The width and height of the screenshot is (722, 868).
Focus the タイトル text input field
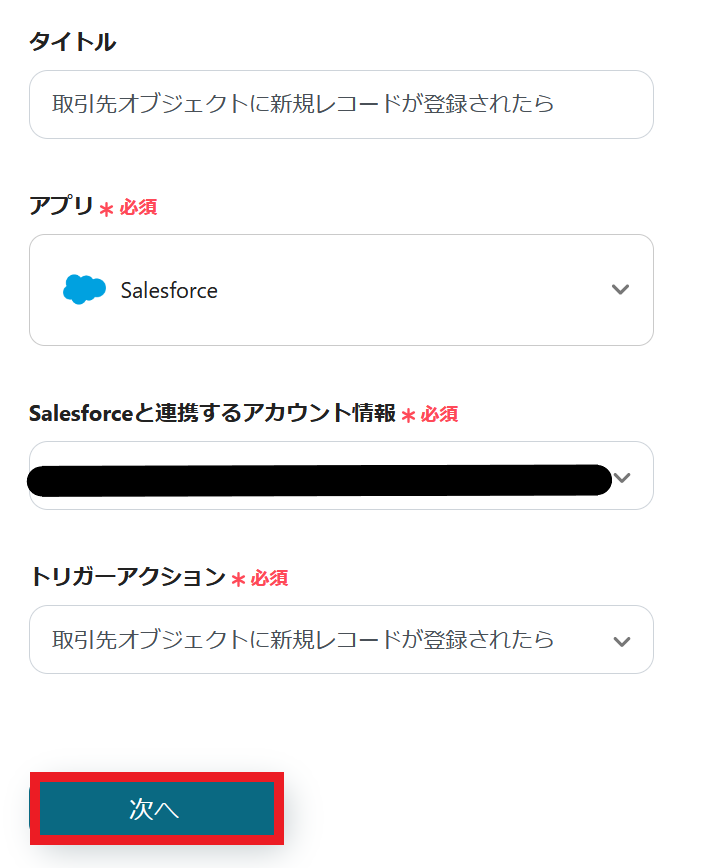tap(340, 104)
